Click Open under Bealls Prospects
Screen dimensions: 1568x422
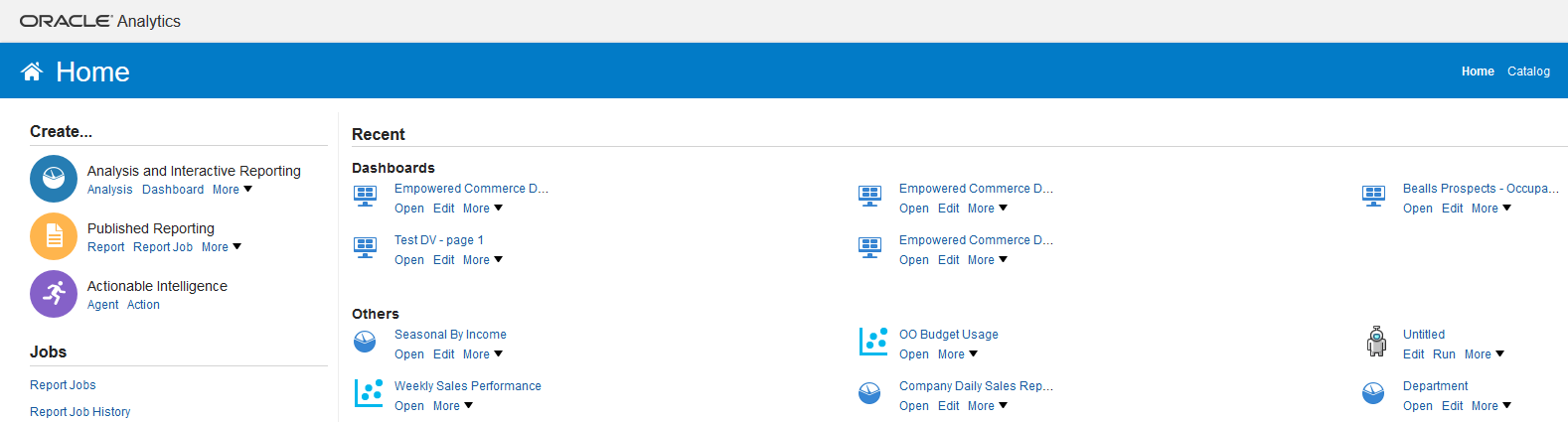[1418, 209]
